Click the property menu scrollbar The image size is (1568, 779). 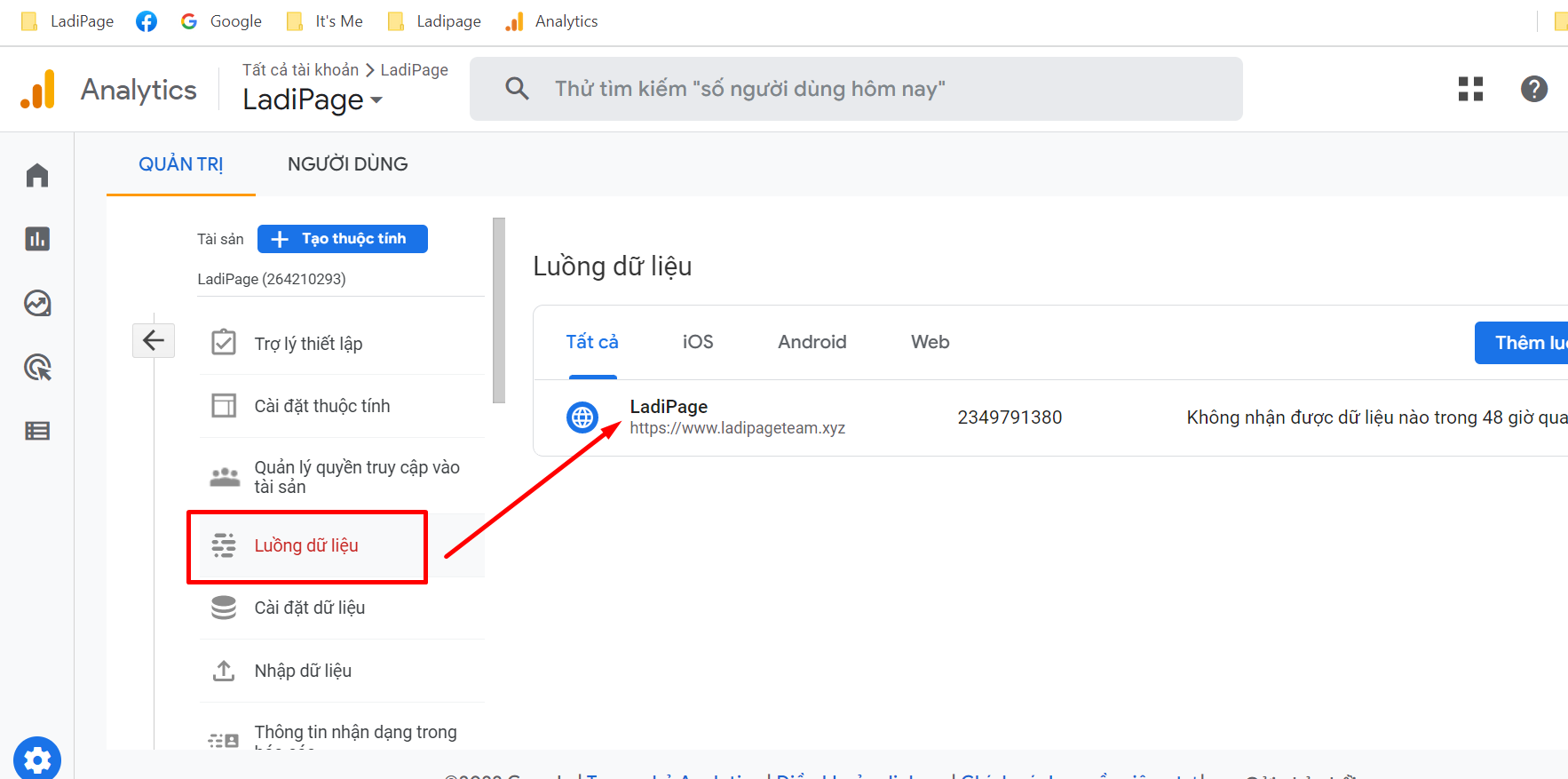click(x=499, y=311)
